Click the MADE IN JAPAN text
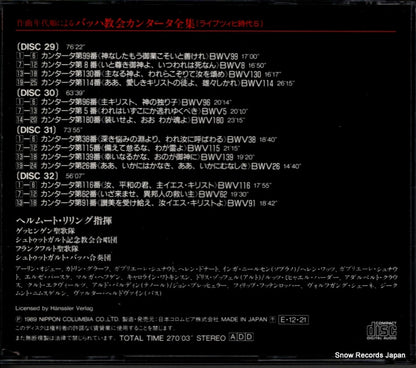This screenshot has height=368, width=416. pyautogui.click(x=244, y=319)
